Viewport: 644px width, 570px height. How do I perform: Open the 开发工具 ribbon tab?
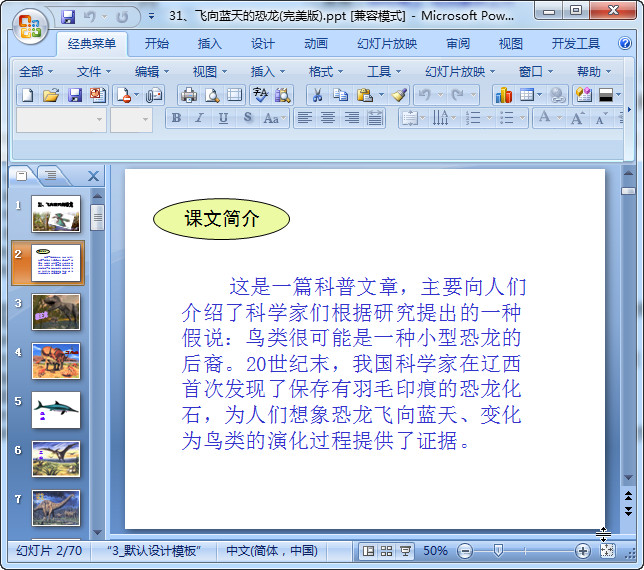(575, 43)
